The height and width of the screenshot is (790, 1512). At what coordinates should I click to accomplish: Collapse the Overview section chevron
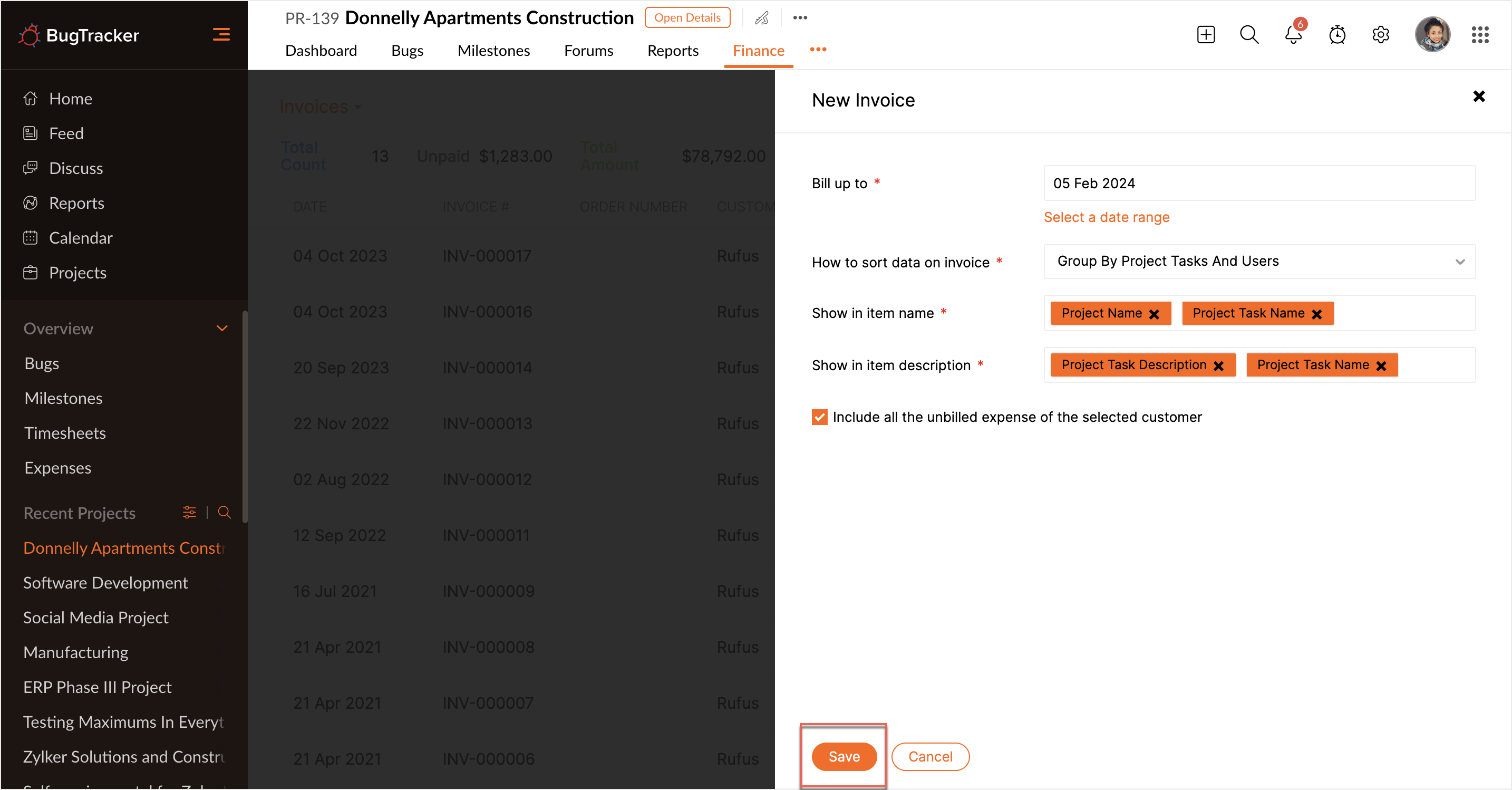click(222, 329)
